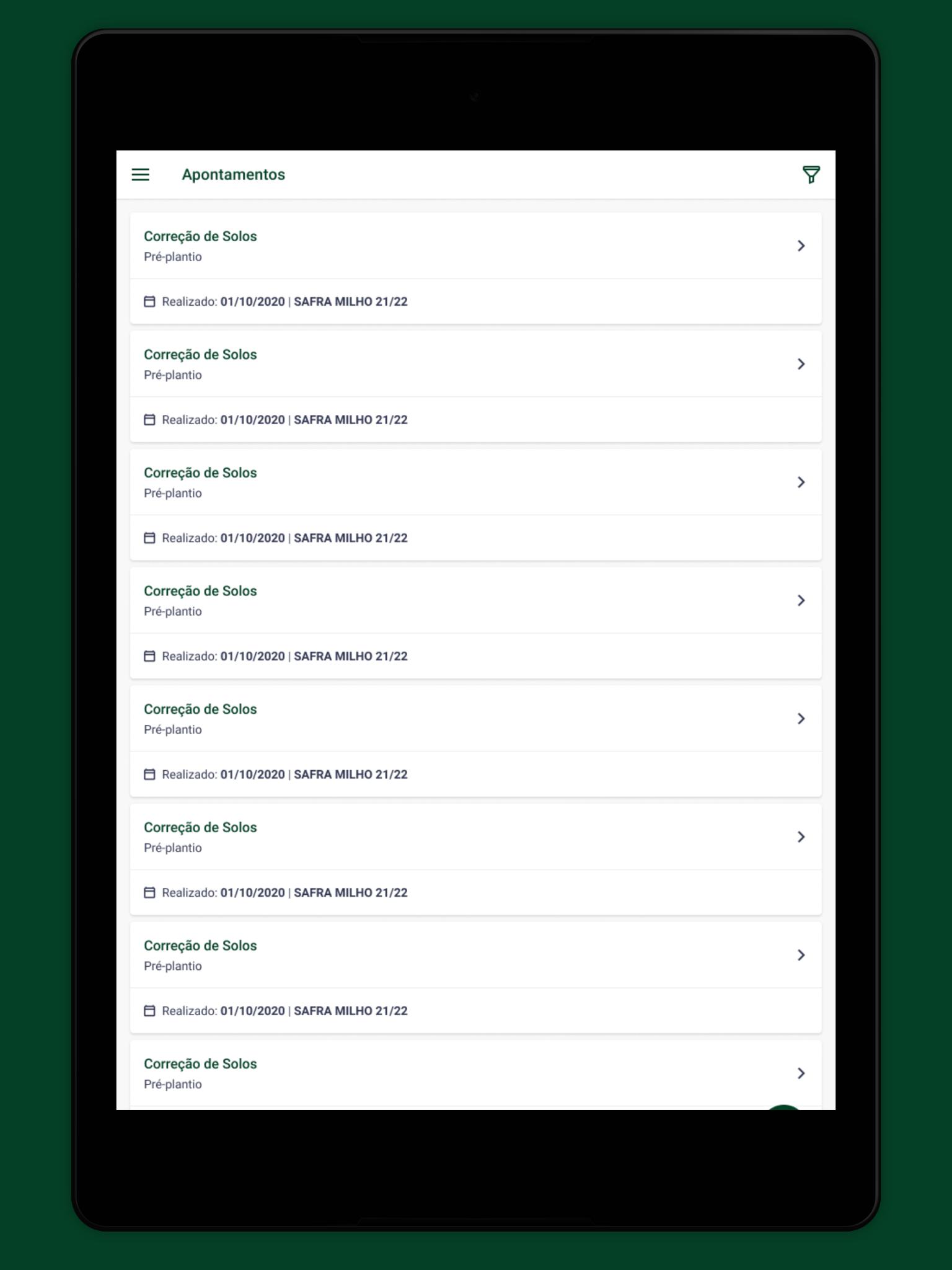Open sixth entry using its chevron arrow
The image size is (952, 1270).
(801, 837)
